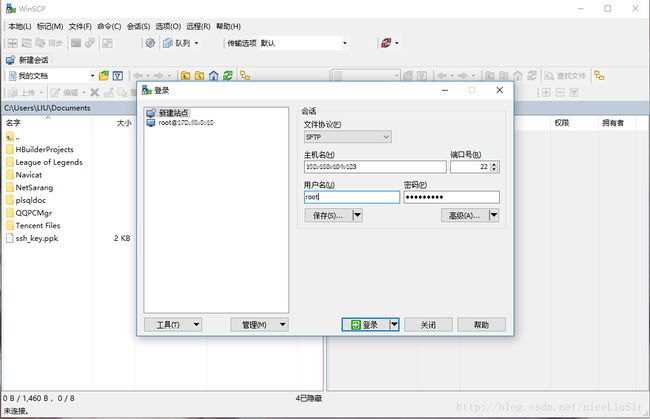The height and width of the screenshot is (419, 650).
Task: Sort remote files by 权限 column header
Action: [562, 123]
